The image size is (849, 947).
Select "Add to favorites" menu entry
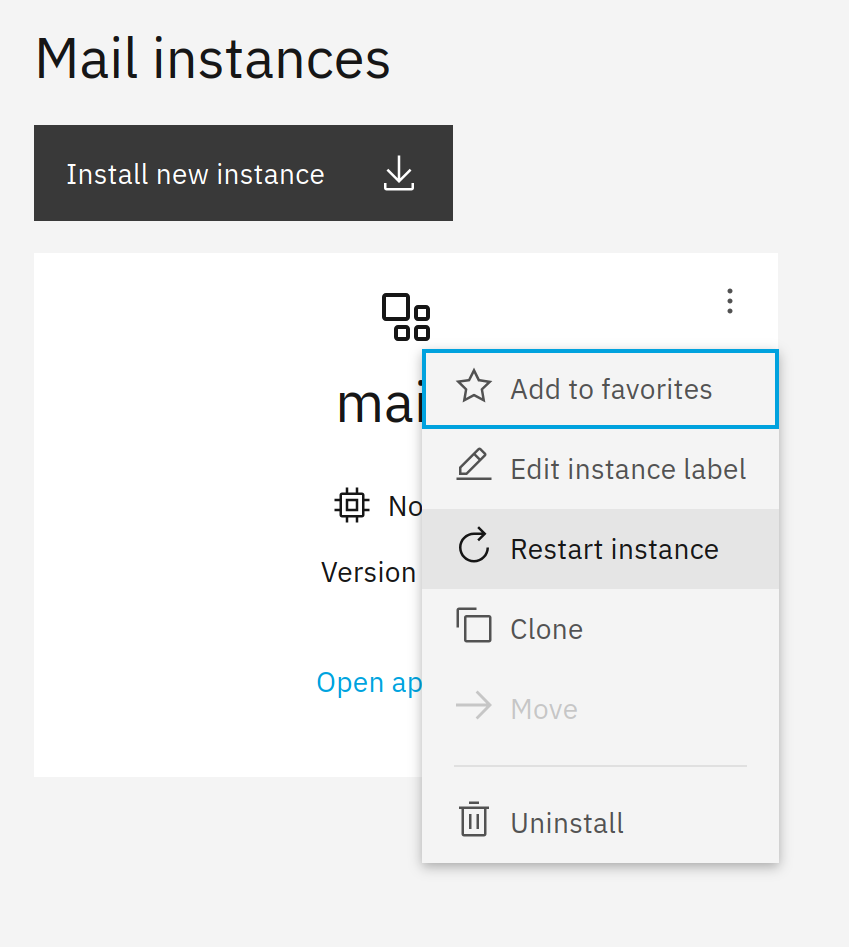(x=611, y=389)
